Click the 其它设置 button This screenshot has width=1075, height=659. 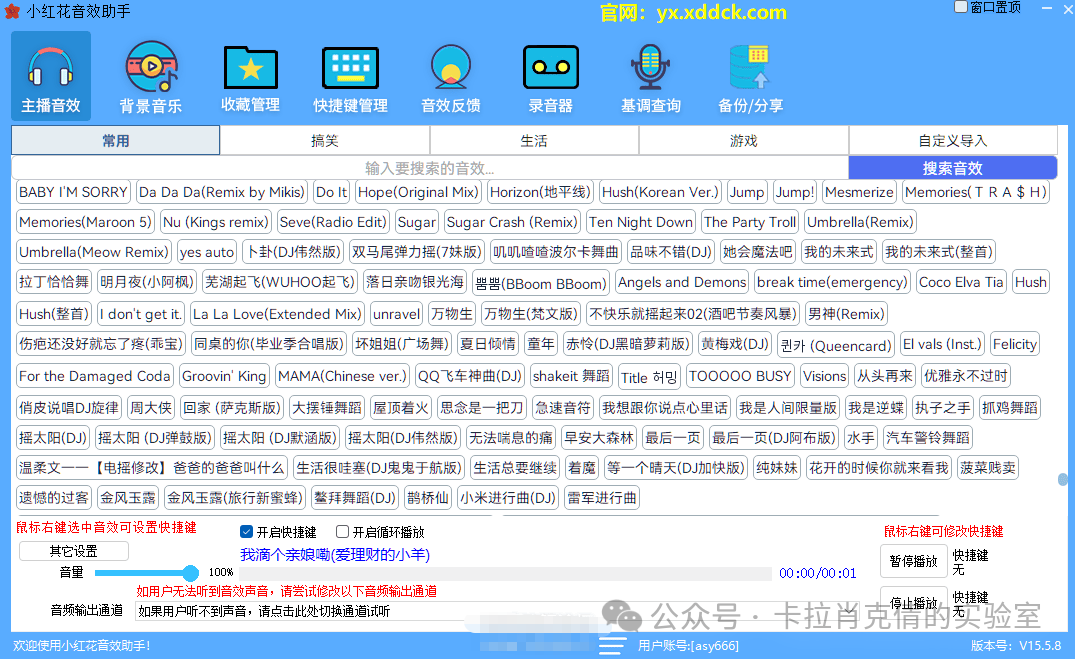click(74, 551)
